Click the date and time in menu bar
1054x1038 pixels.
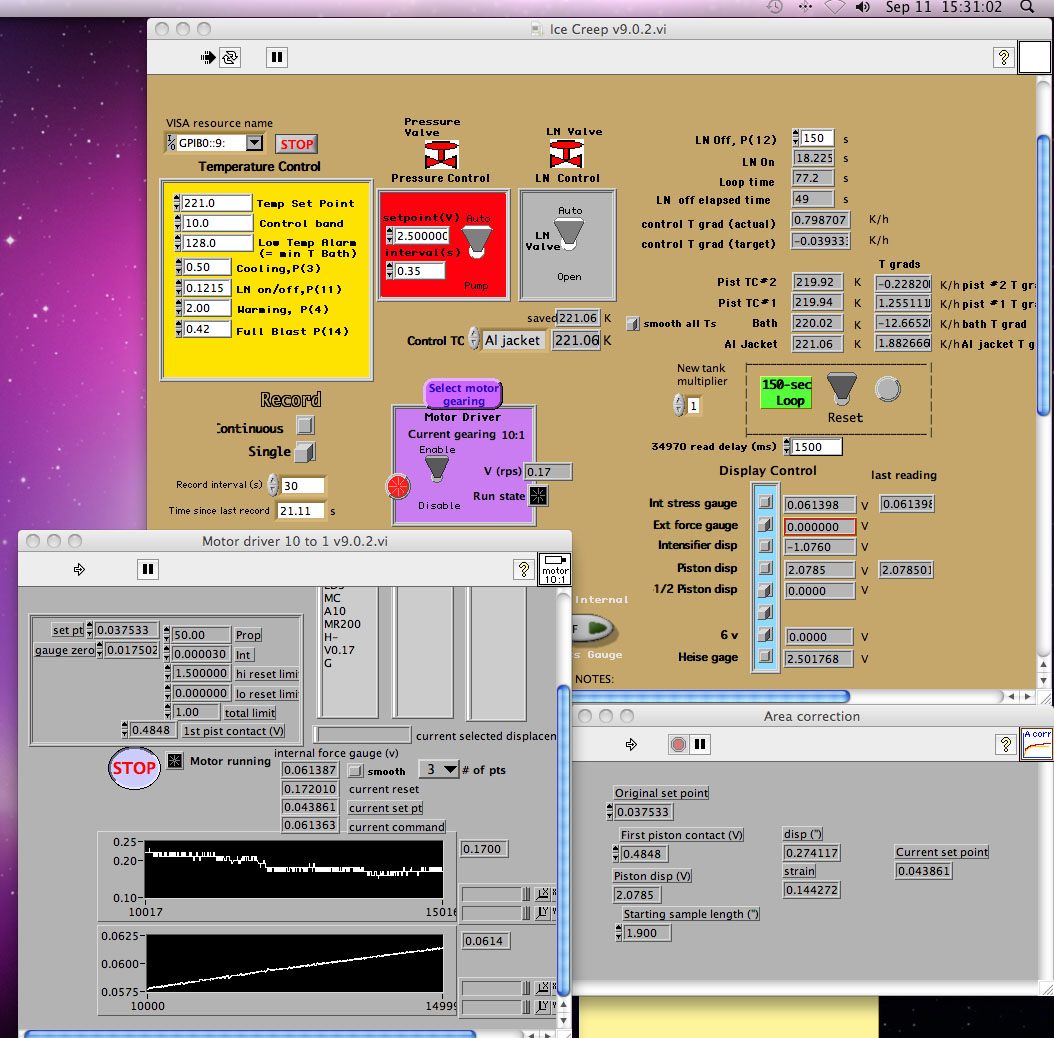tap(943, 7)
